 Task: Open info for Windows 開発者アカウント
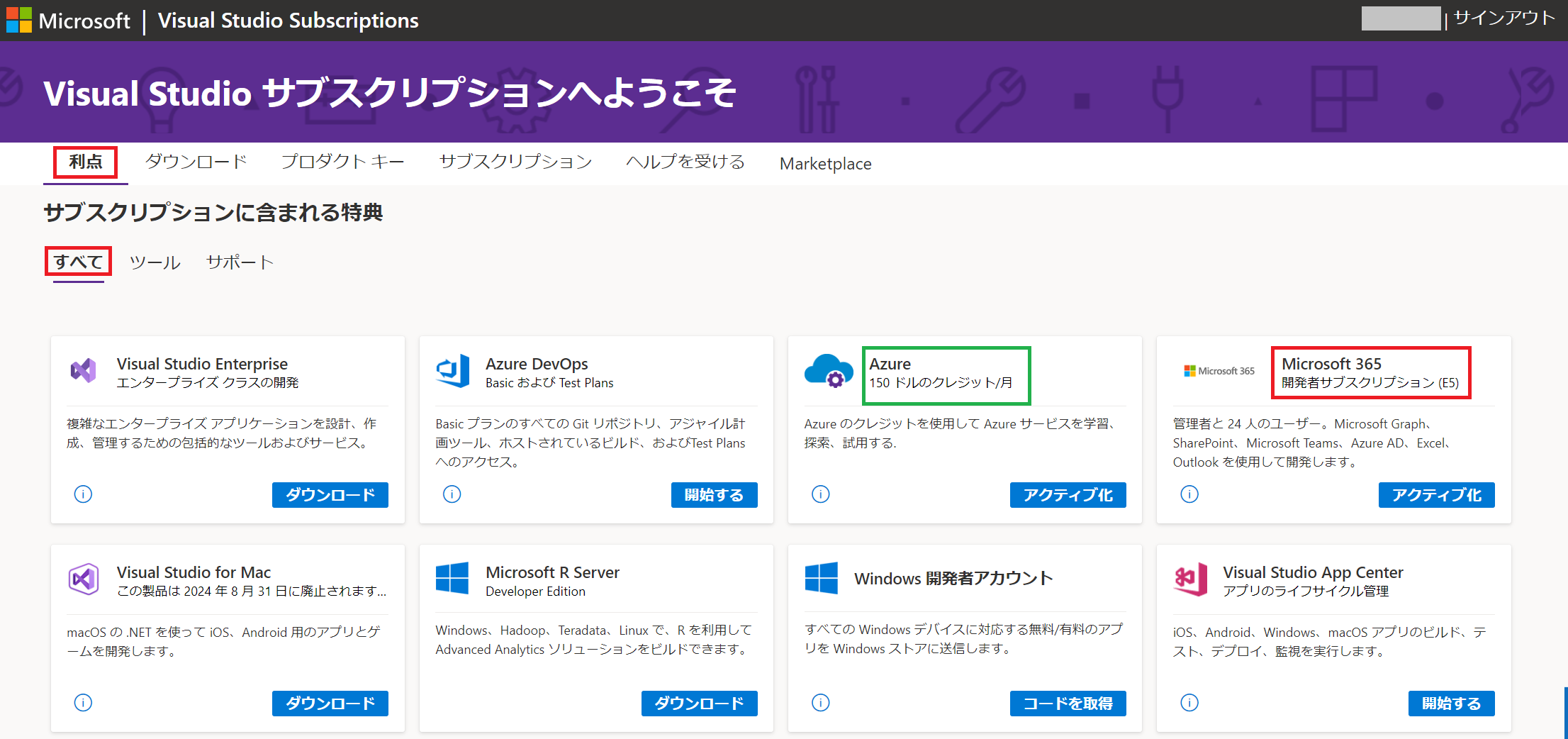pyautogui.click(x=820, y=703)
